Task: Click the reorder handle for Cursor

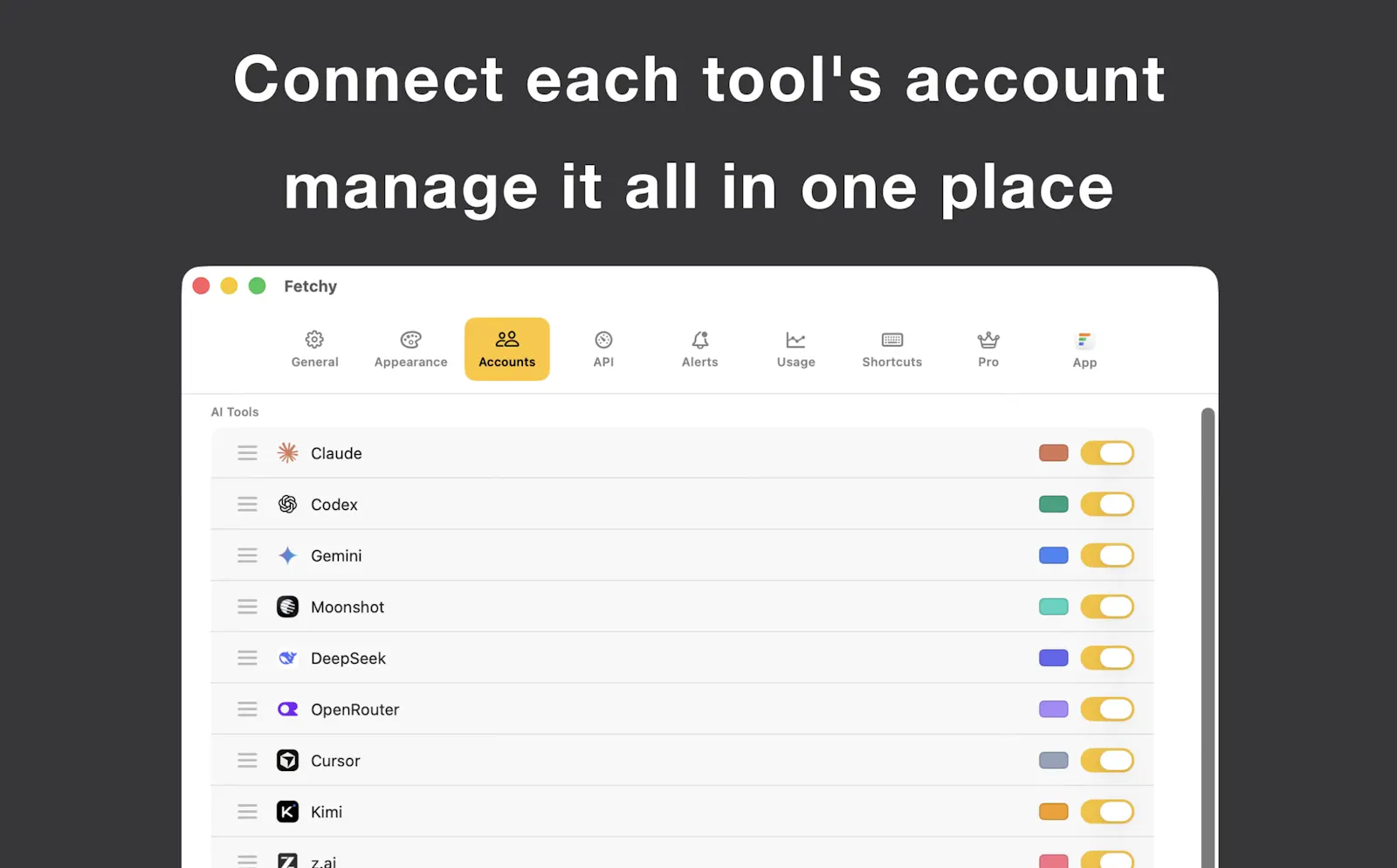Action: (x=247, y=760)
